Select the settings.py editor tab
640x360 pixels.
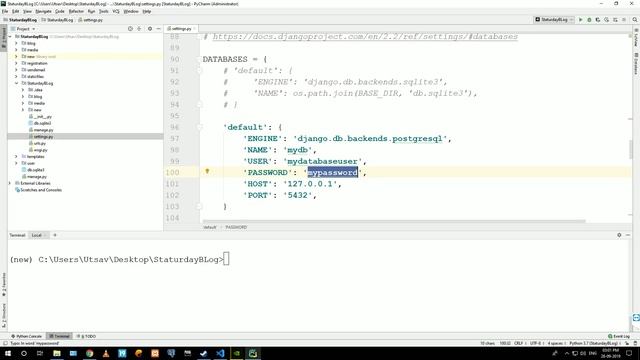(181, 29)
